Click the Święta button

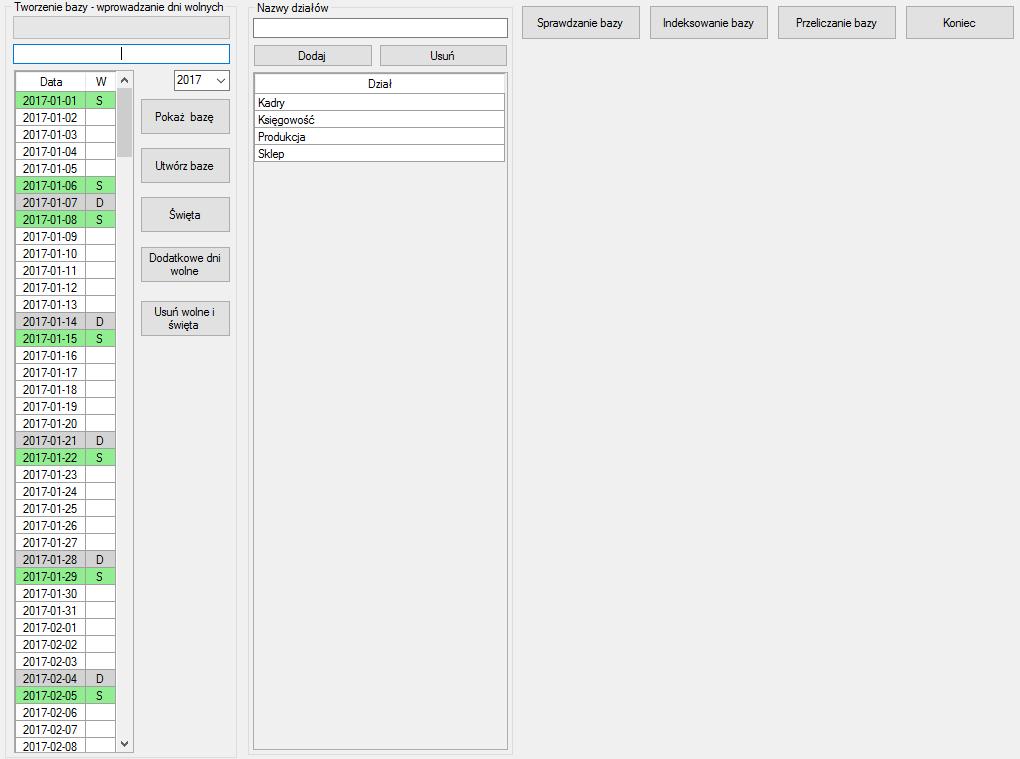pos(185,215)
